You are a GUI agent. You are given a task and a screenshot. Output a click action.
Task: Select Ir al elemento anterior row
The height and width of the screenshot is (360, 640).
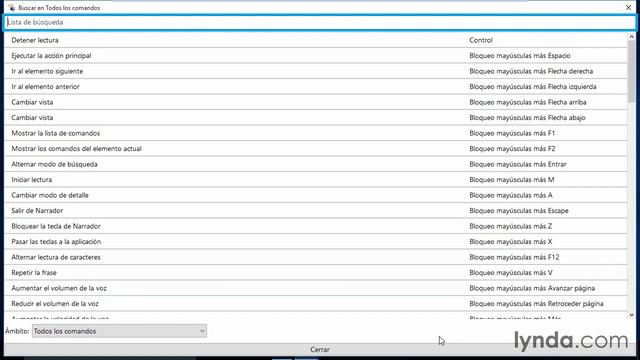(316, 87)
